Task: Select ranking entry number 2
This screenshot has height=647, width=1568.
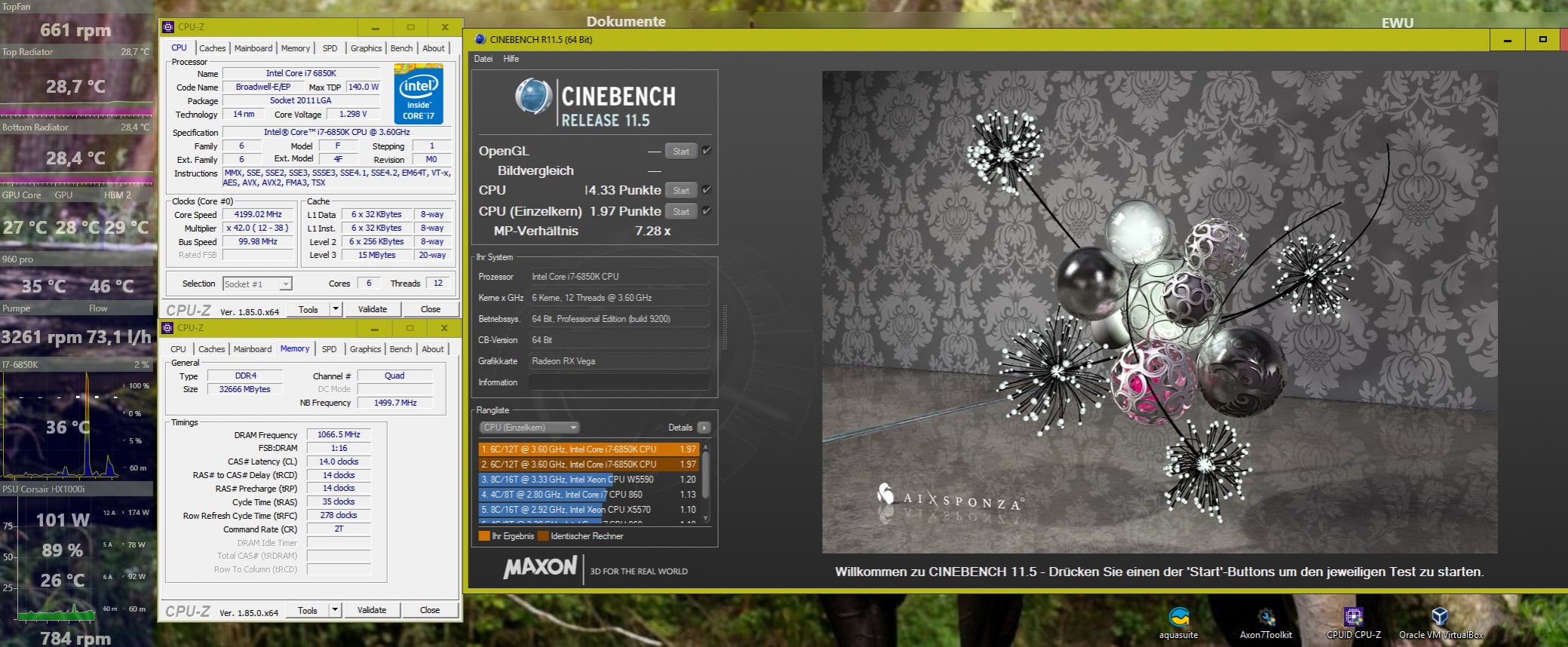Action: [x=589, y=465]
